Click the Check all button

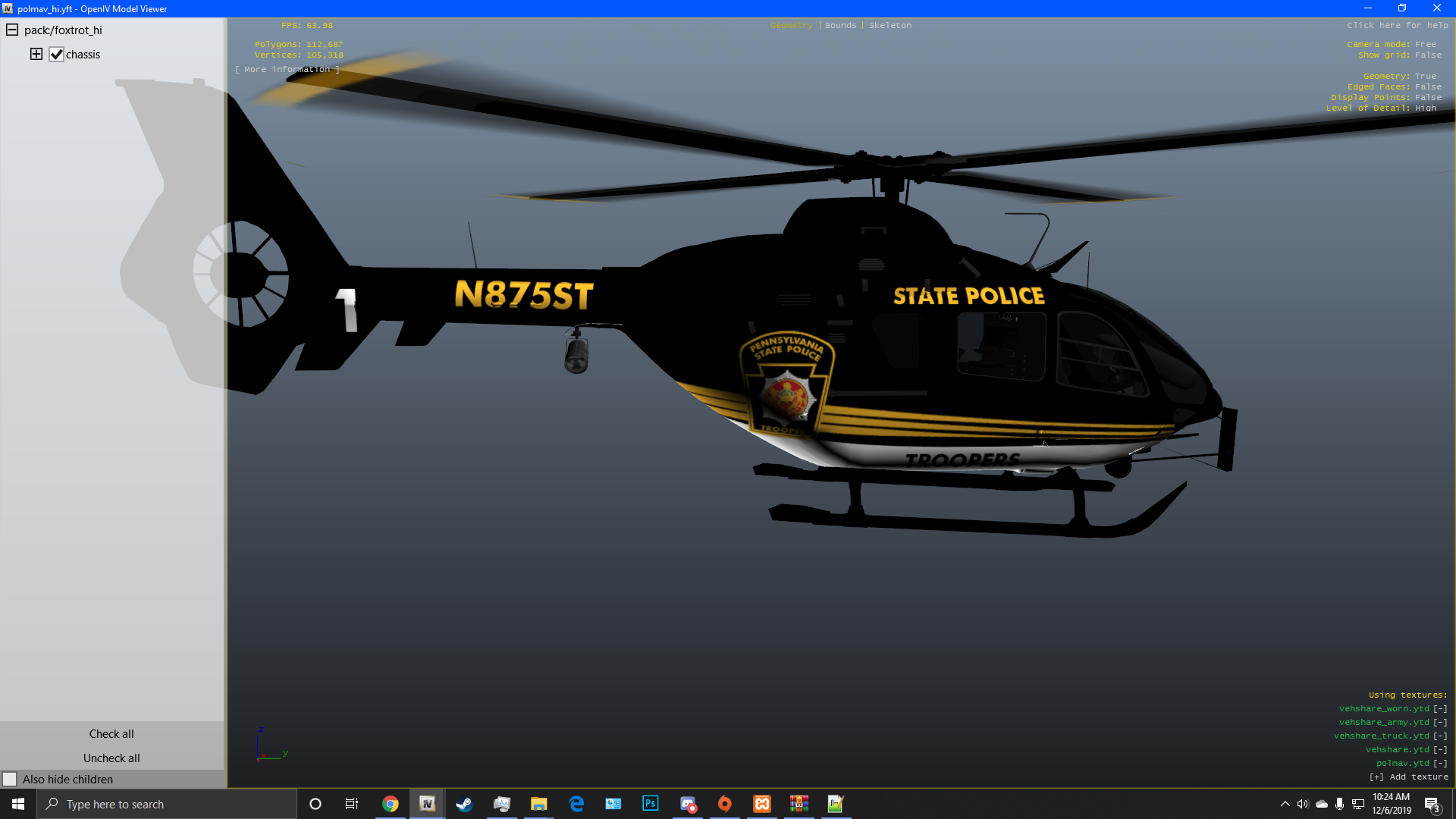point(111,733)
